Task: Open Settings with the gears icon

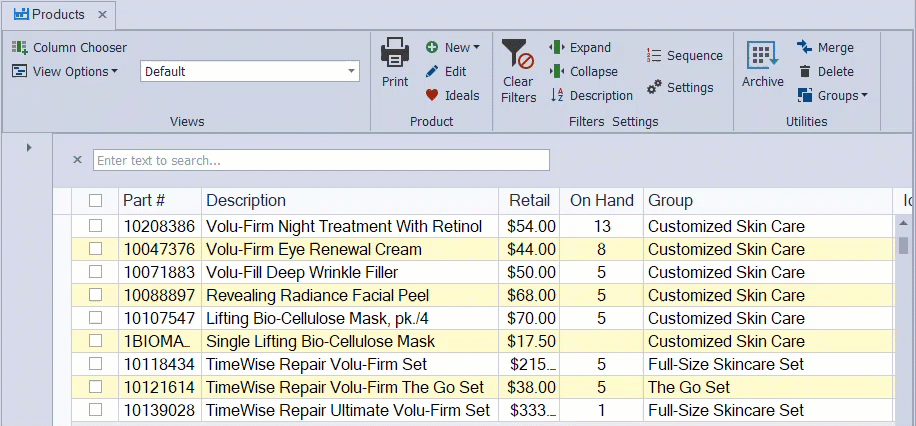Action: [x=680, y=88]
